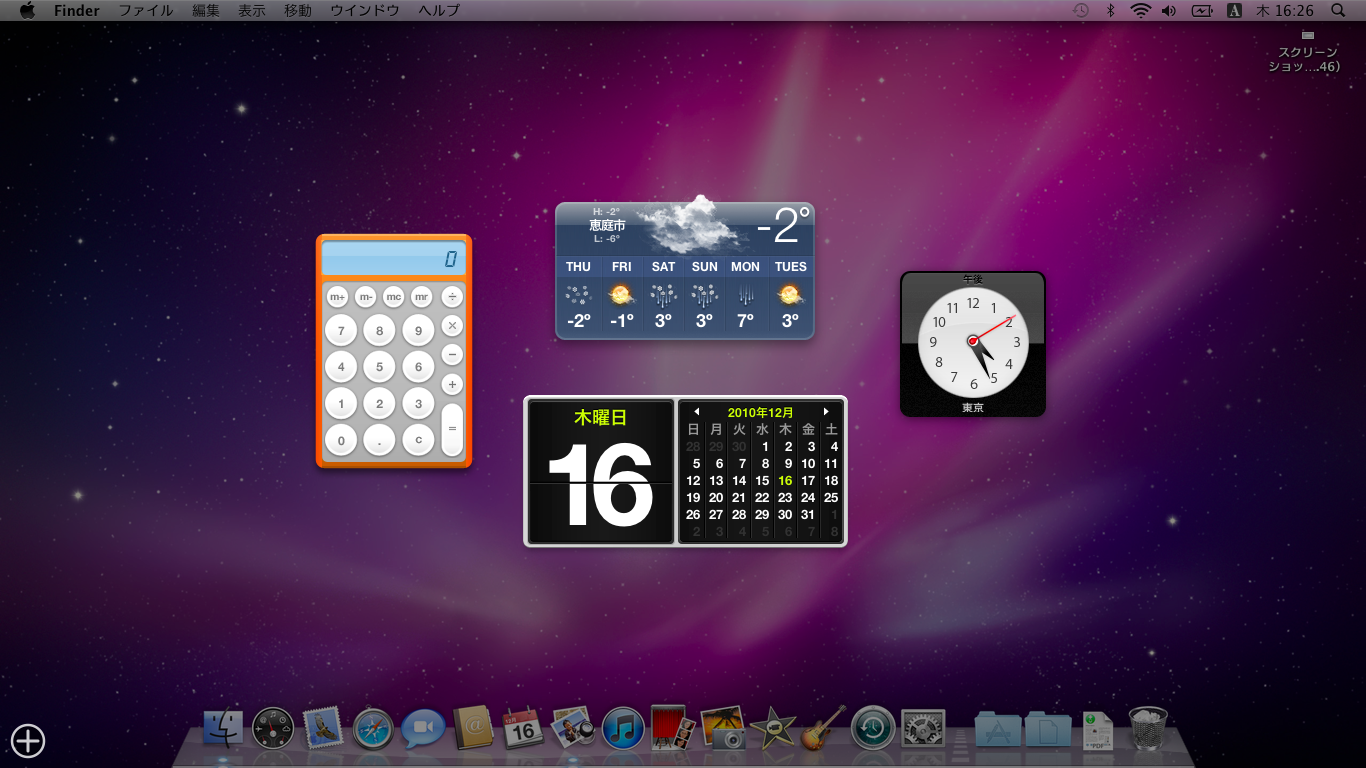Launch iTunes music note icon
This screenshot has width=1366, height=768.
pos(624,728)
